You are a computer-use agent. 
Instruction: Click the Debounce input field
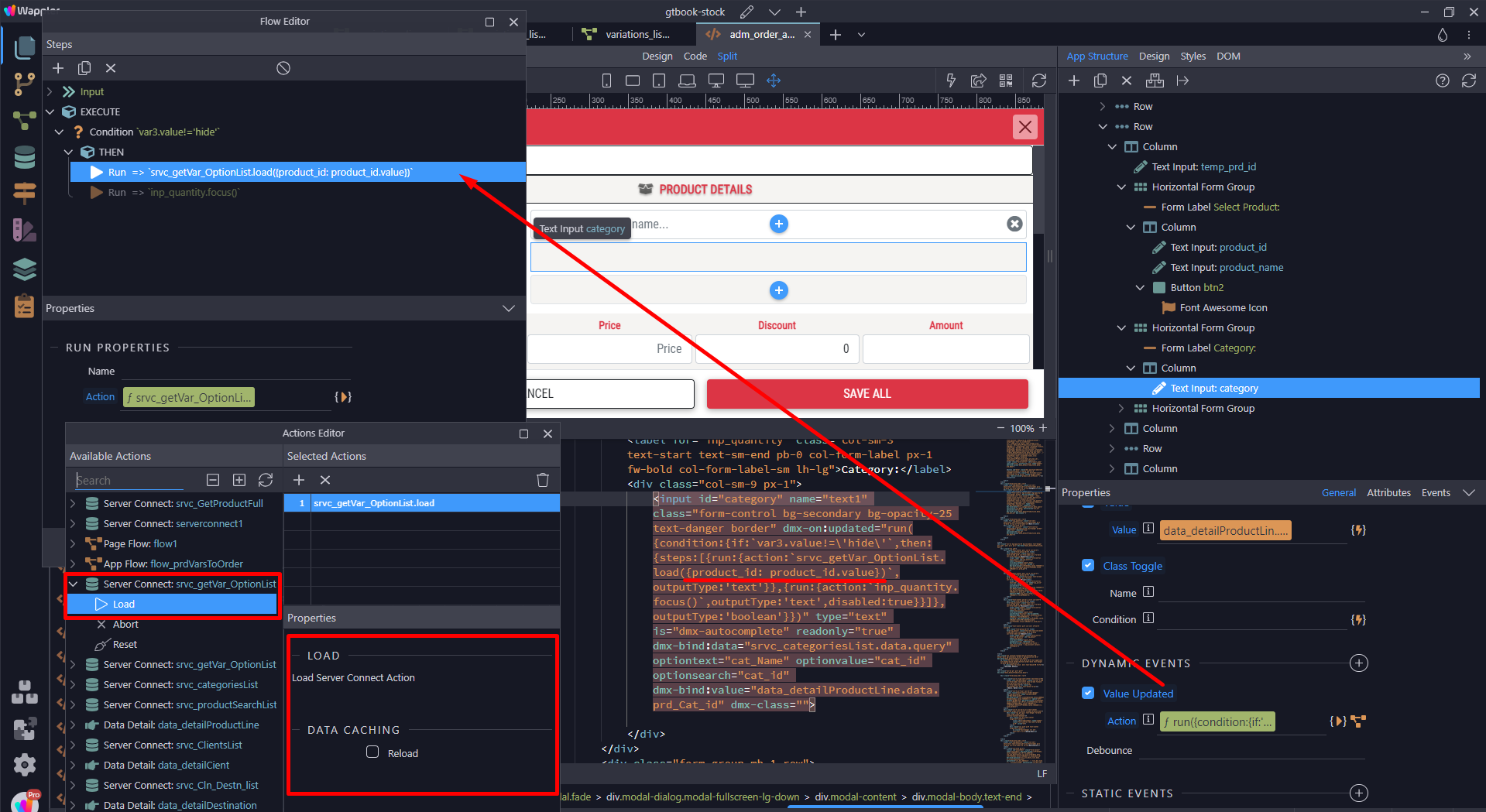pyautogui.click(x=1251, y=749)
